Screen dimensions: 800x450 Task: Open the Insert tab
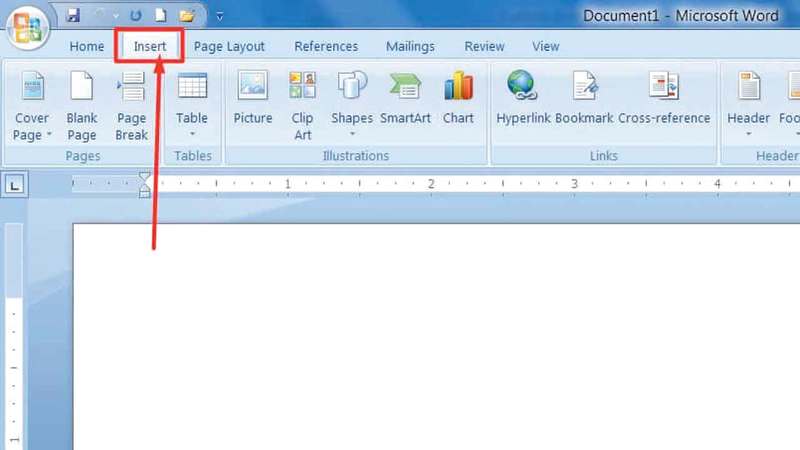(150, 46)
